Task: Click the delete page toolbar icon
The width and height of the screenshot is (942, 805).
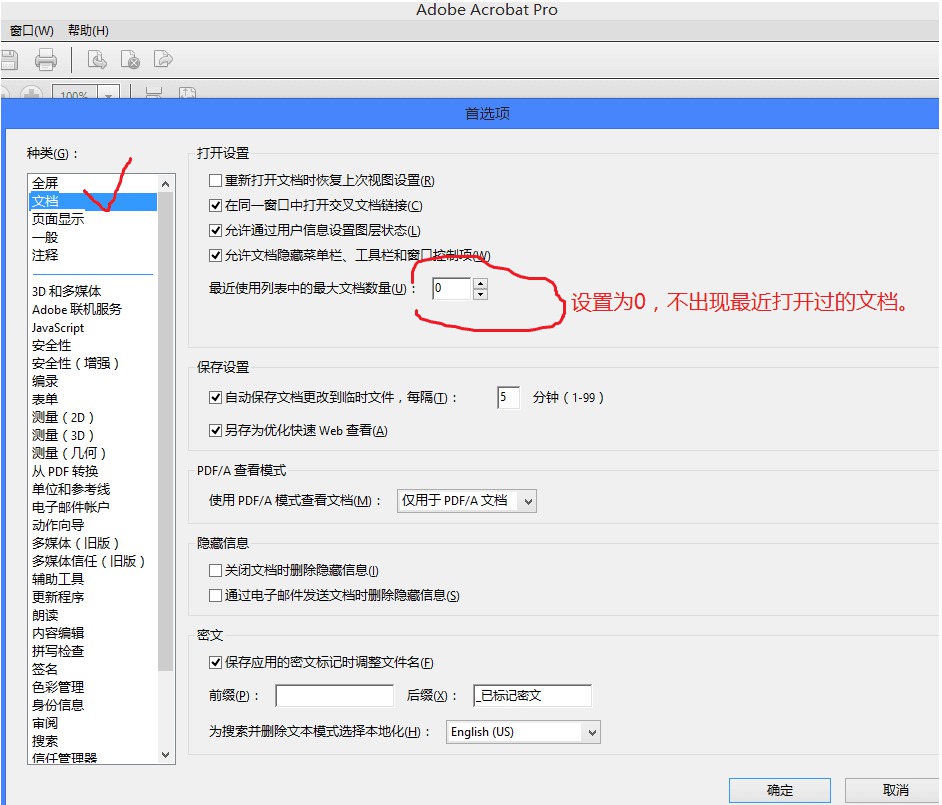Action: tap(130, 59)
